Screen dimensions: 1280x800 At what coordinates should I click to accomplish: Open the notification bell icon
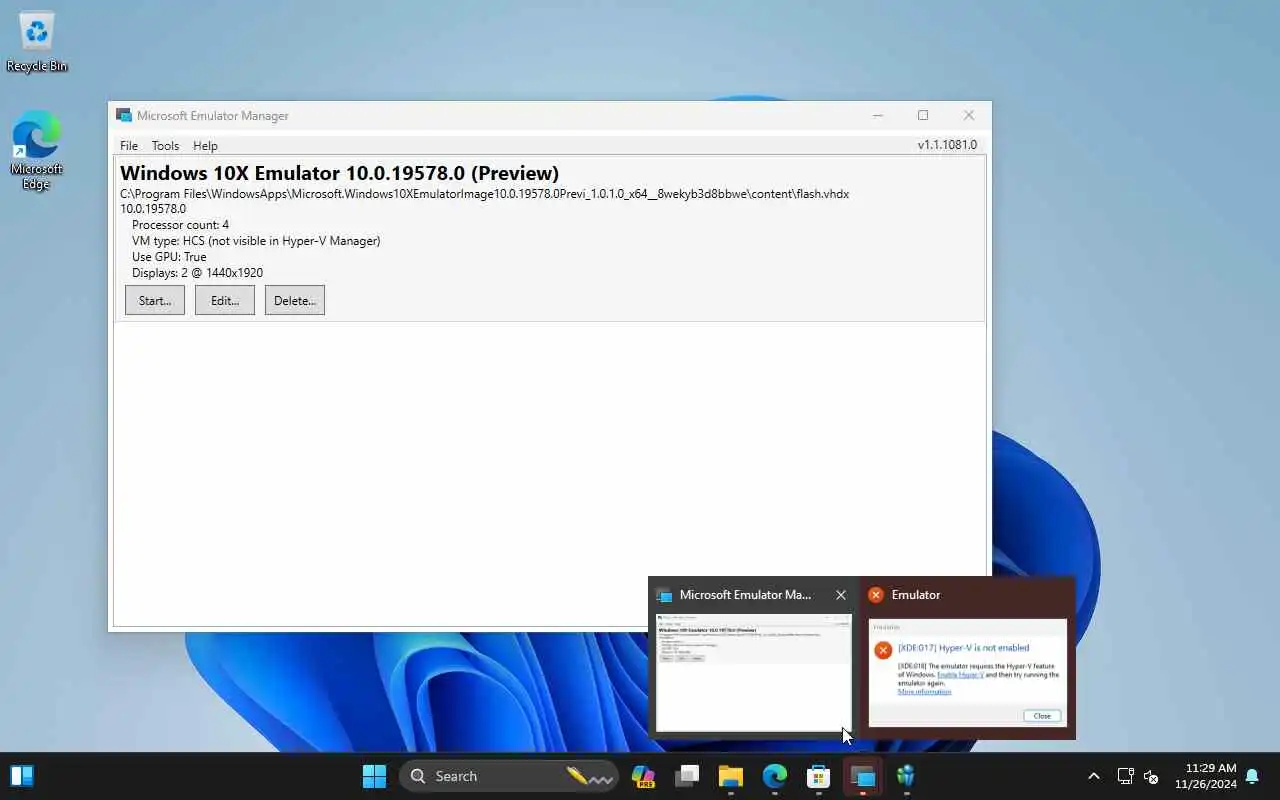click(x=1252, y=776)
